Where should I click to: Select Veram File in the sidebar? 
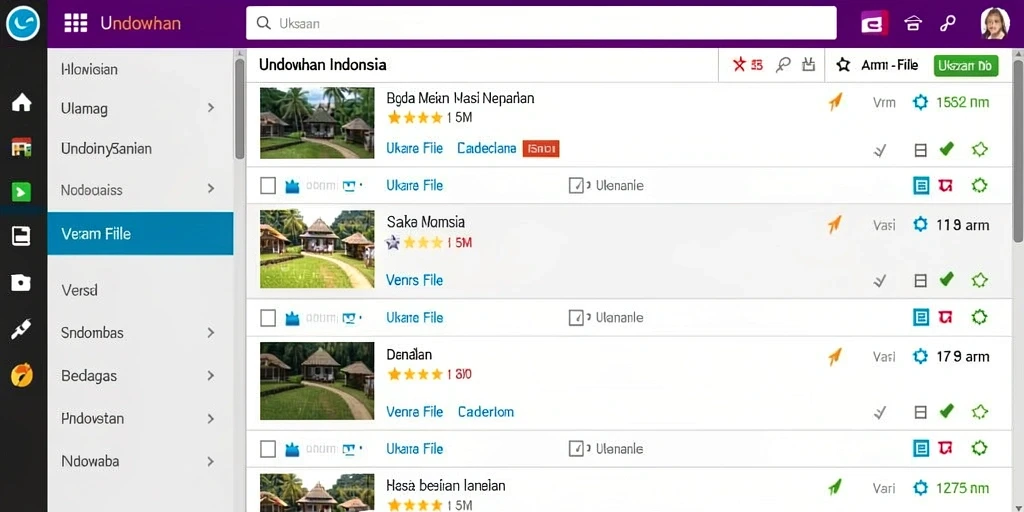[x=140, y=233]
